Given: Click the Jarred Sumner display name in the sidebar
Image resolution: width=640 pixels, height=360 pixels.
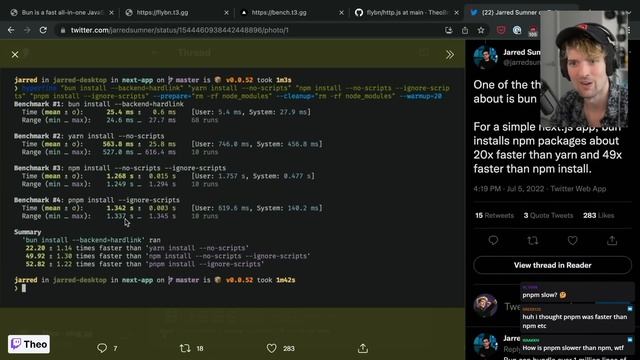Looking at the screenshot, I should pos(522,52).
